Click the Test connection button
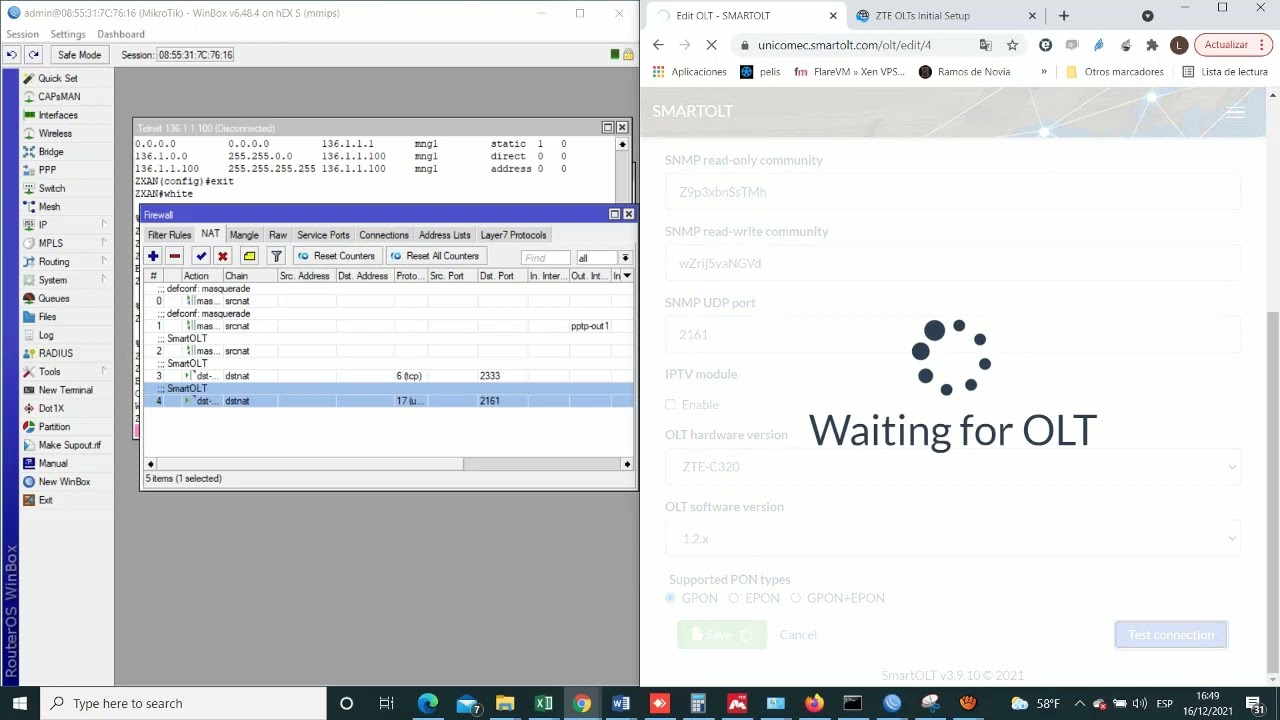Viewport: 1280px width, 720px height. pos(1171,635)
